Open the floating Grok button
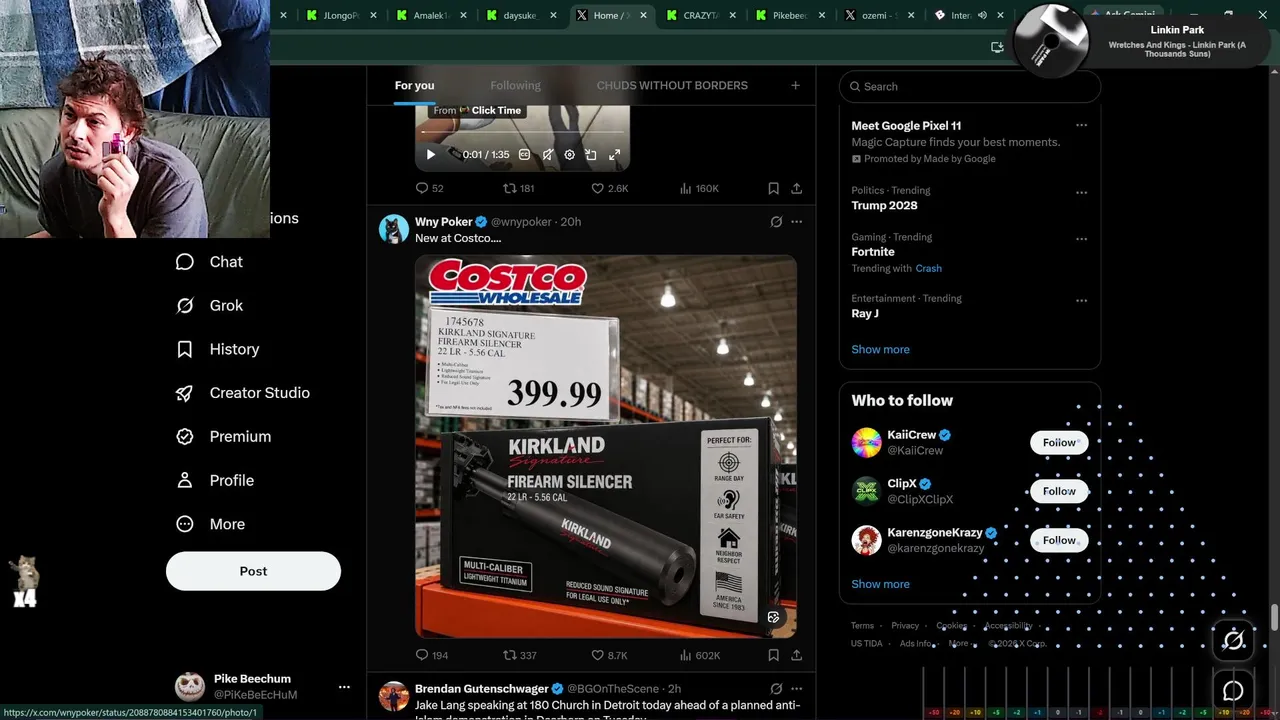 point(1233,640)
